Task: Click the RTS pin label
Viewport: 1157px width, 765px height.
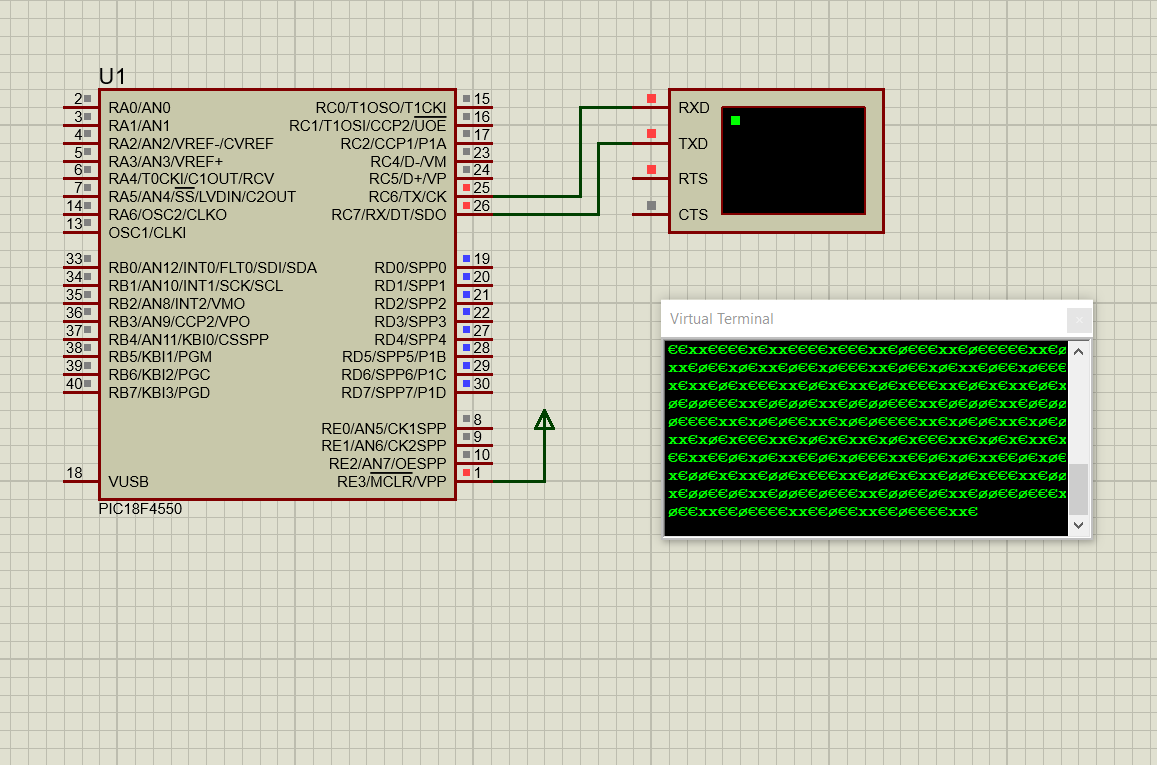Action: [x=693, y=179]
